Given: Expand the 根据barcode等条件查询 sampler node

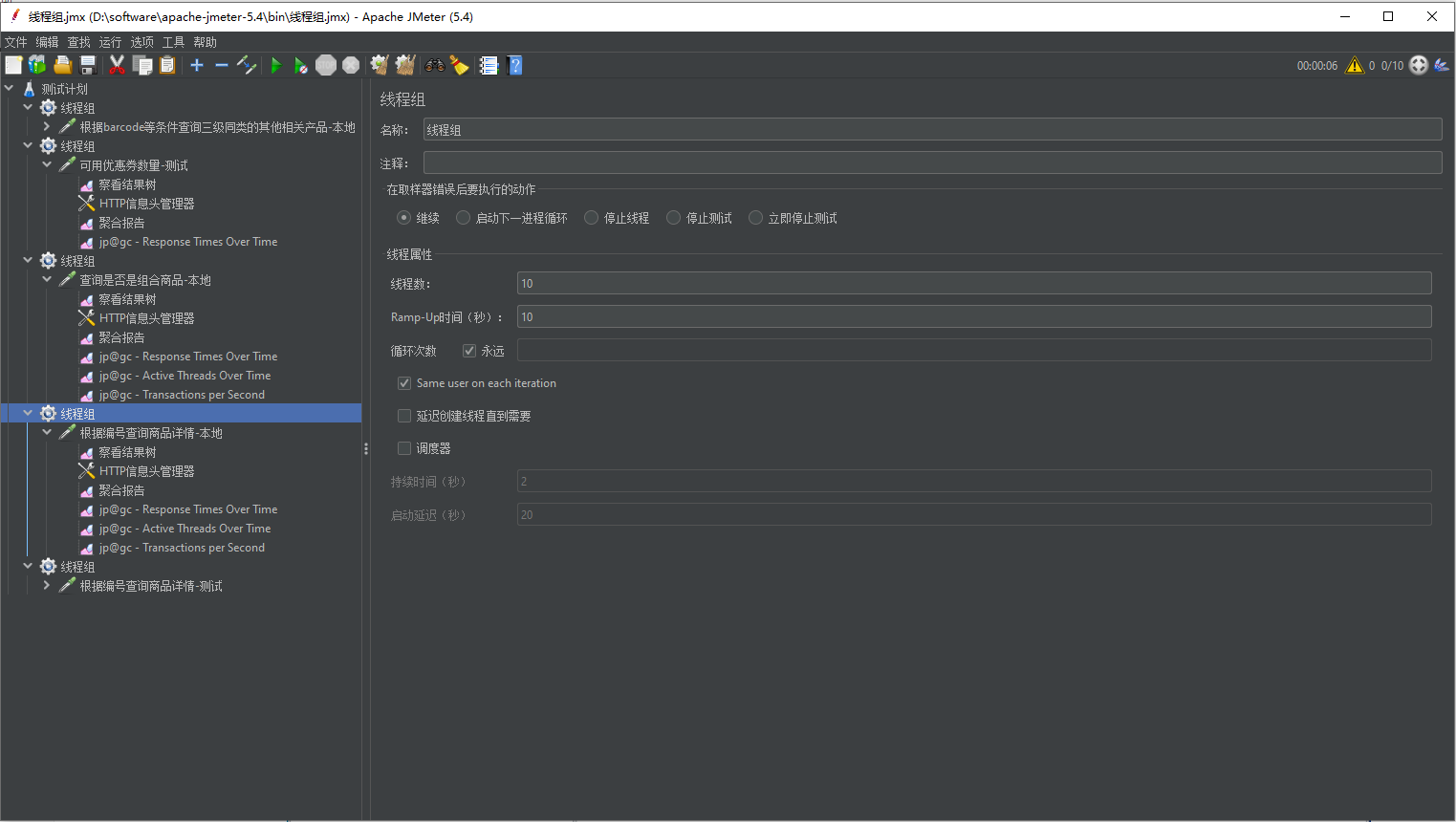Looking at the screenshot, I should (47, 126).
